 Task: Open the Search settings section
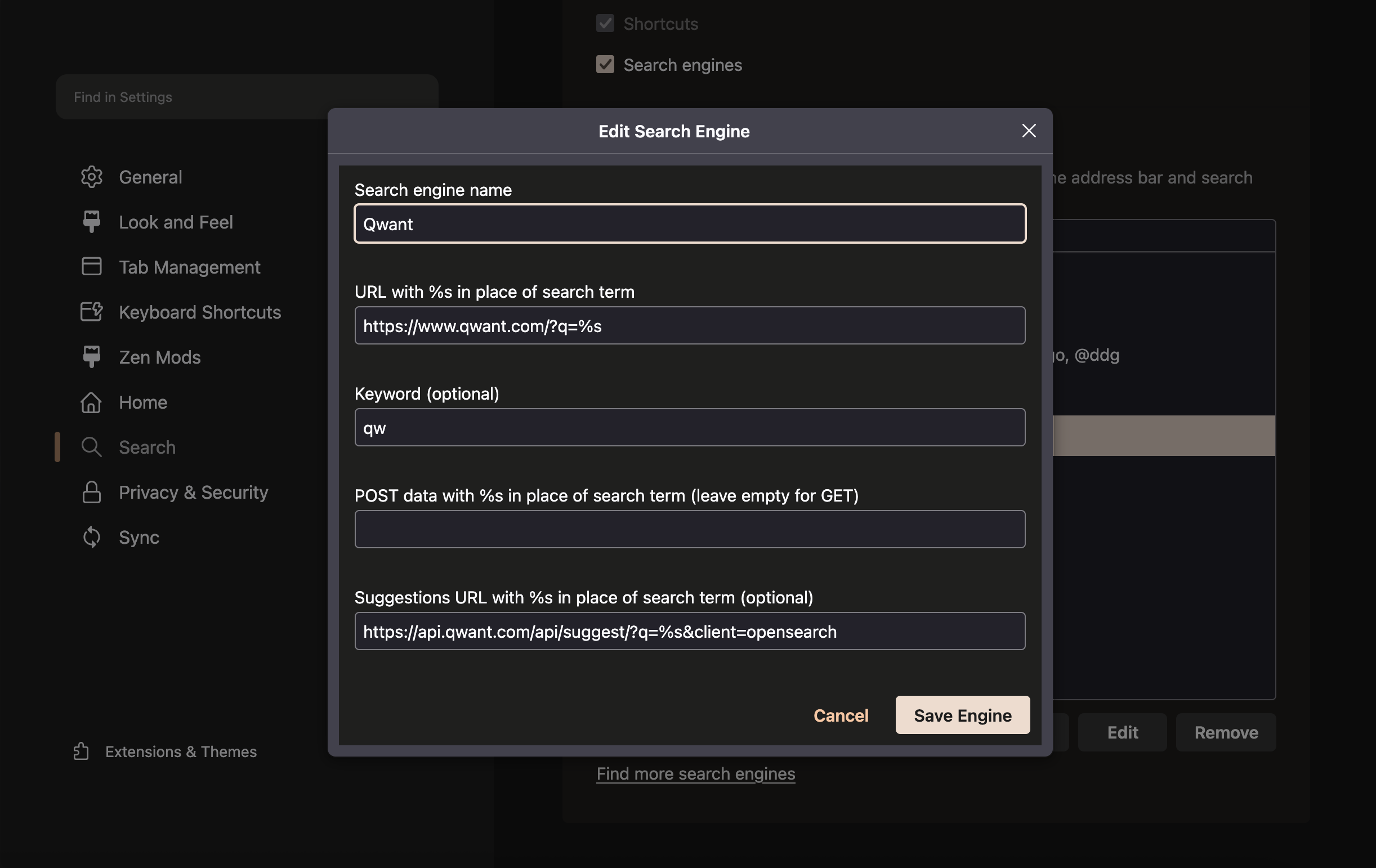tap(147, 447)
